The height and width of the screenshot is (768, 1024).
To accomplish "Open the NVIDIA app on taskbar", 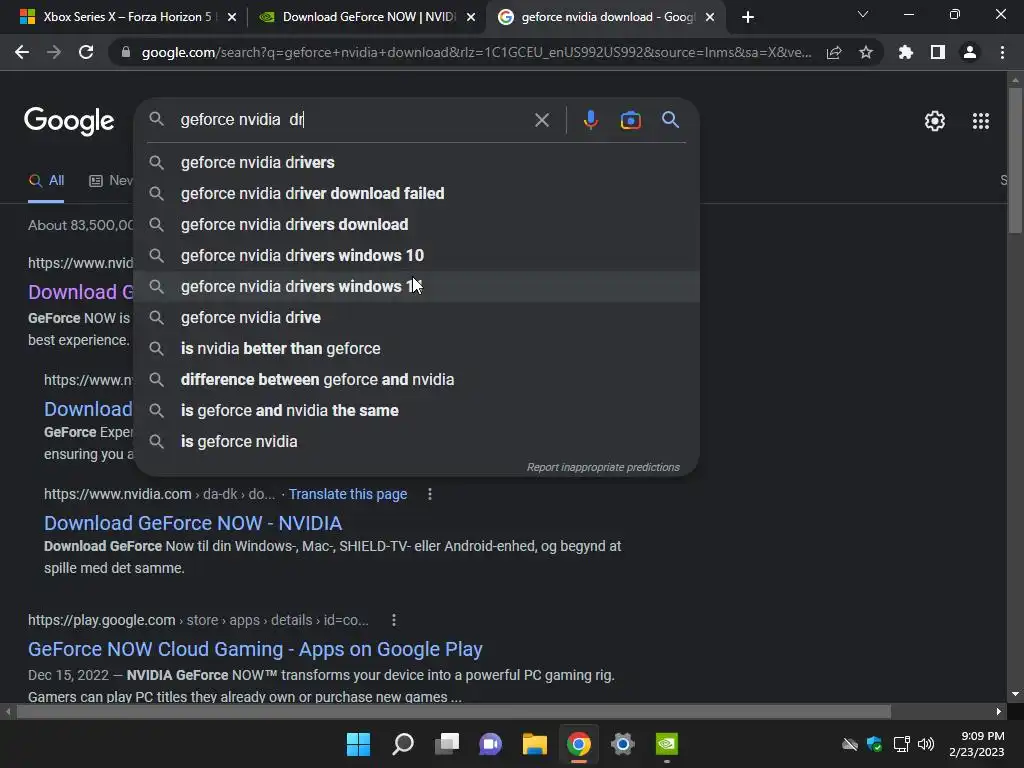I will [667, 744].
